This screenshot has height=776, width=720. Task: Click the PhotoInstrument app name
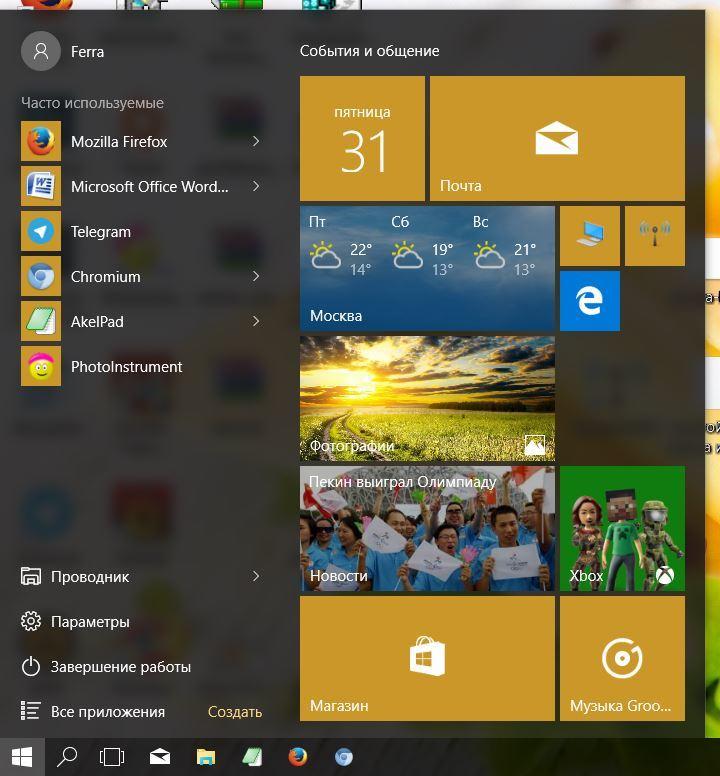click(x=127, y=367)
